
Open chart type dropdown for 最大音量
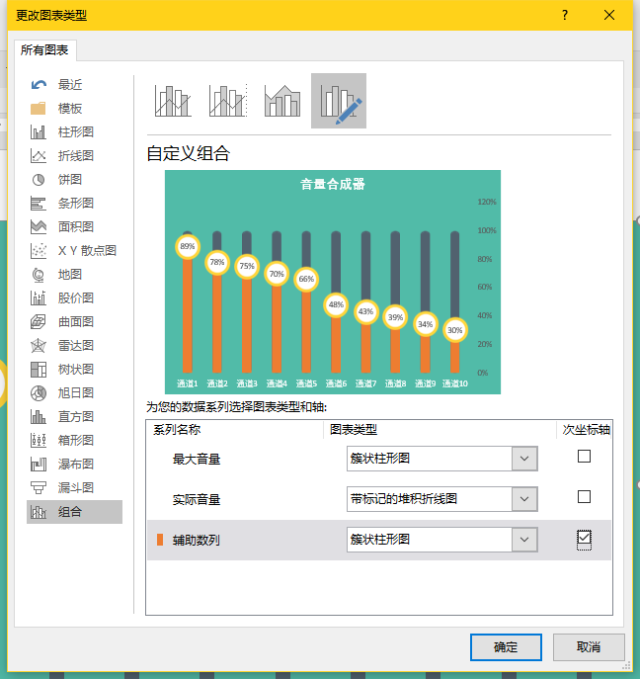524,459
